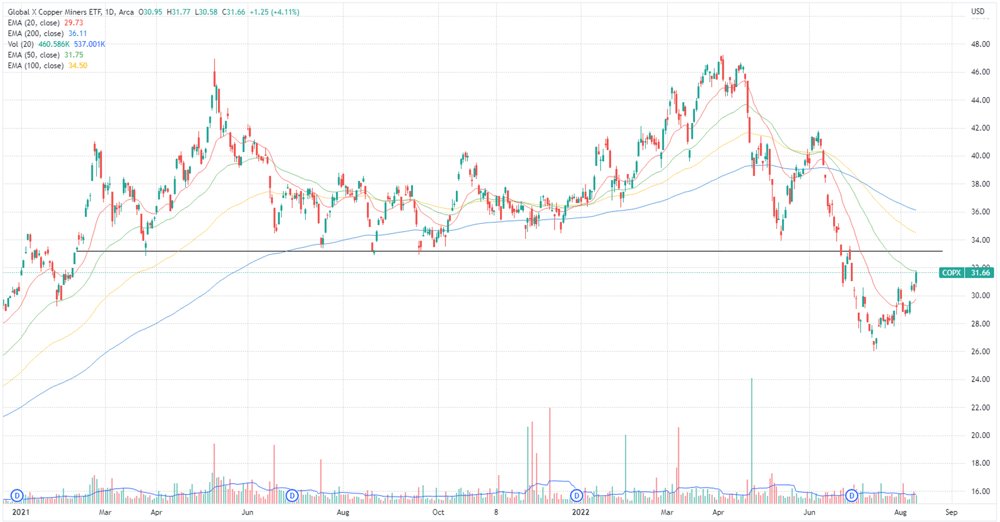Click the COPX ticker tag on price axis

click(952, 272)
